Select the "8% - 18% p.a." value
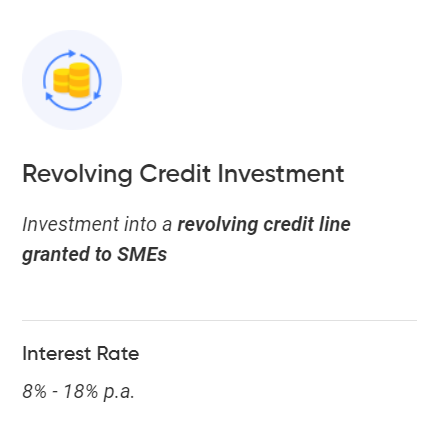Screen dimensions: 439x424 click(x=78, y=391)
